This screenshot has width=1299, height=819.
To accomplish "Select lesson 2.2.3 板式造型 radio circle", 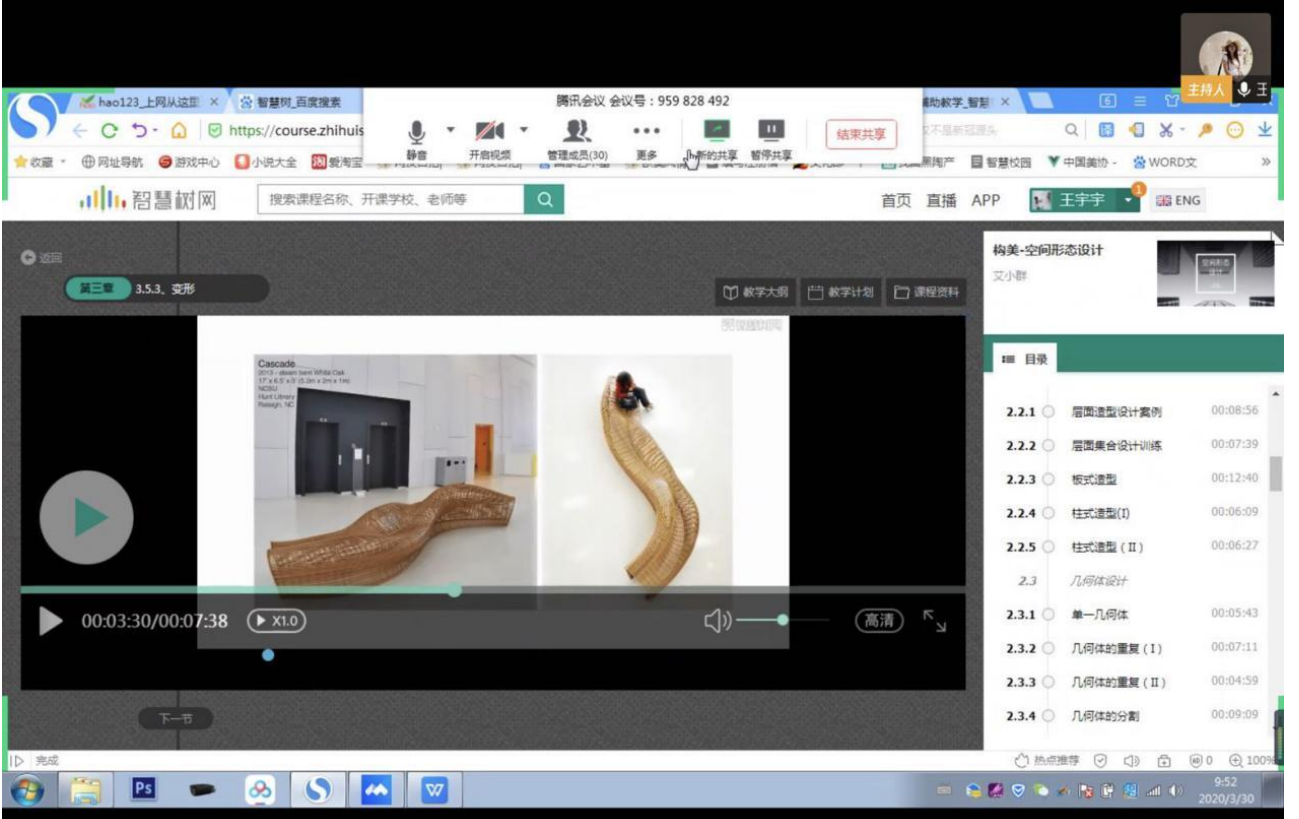I will pyautogui.click(x=1048, y=479).
